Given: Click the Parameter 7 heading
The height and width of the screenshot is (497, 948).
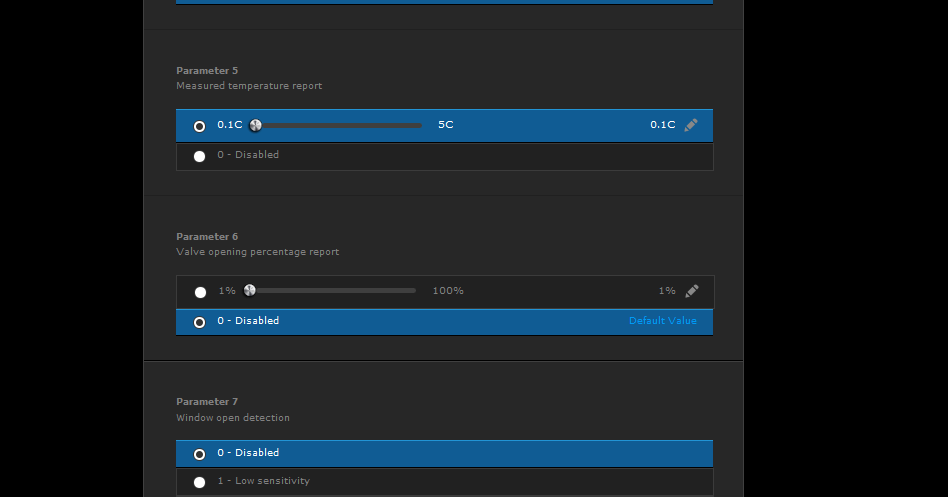Looking at the screenshot, I should click(x=207, y=401).
